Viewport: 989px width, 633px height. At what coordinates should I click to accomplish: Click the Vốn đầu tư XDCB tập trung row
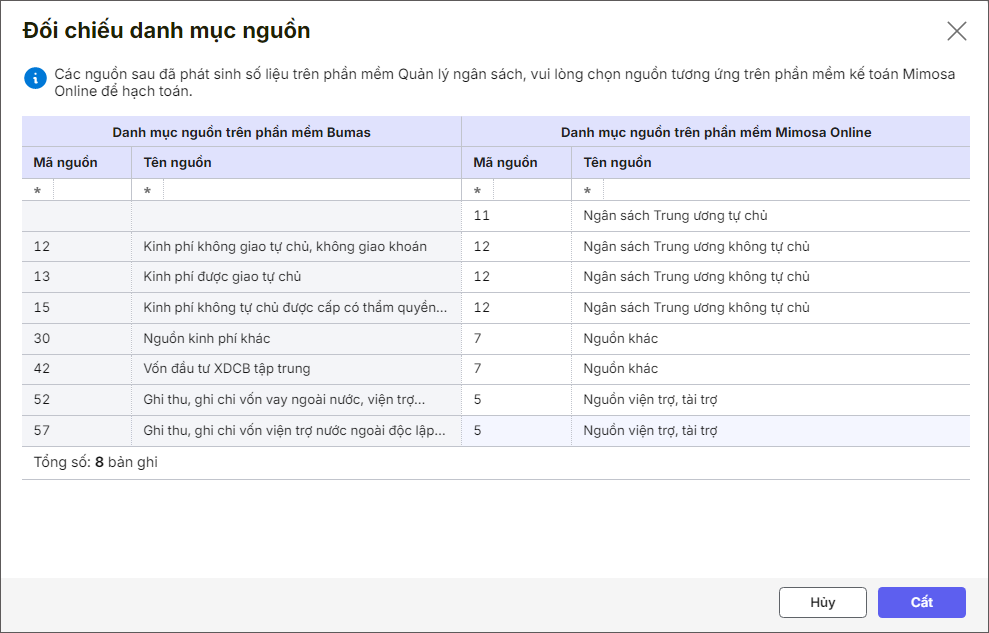point(227,369)
